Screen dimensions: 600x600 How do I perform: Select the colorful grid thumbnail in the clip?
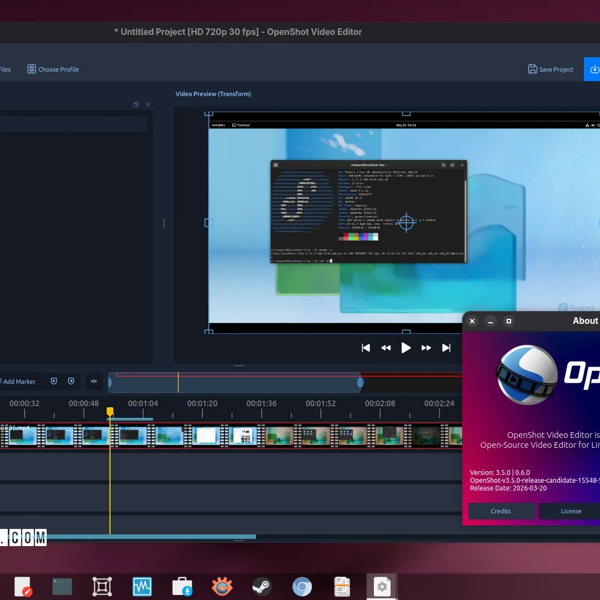tap(243, 436)
